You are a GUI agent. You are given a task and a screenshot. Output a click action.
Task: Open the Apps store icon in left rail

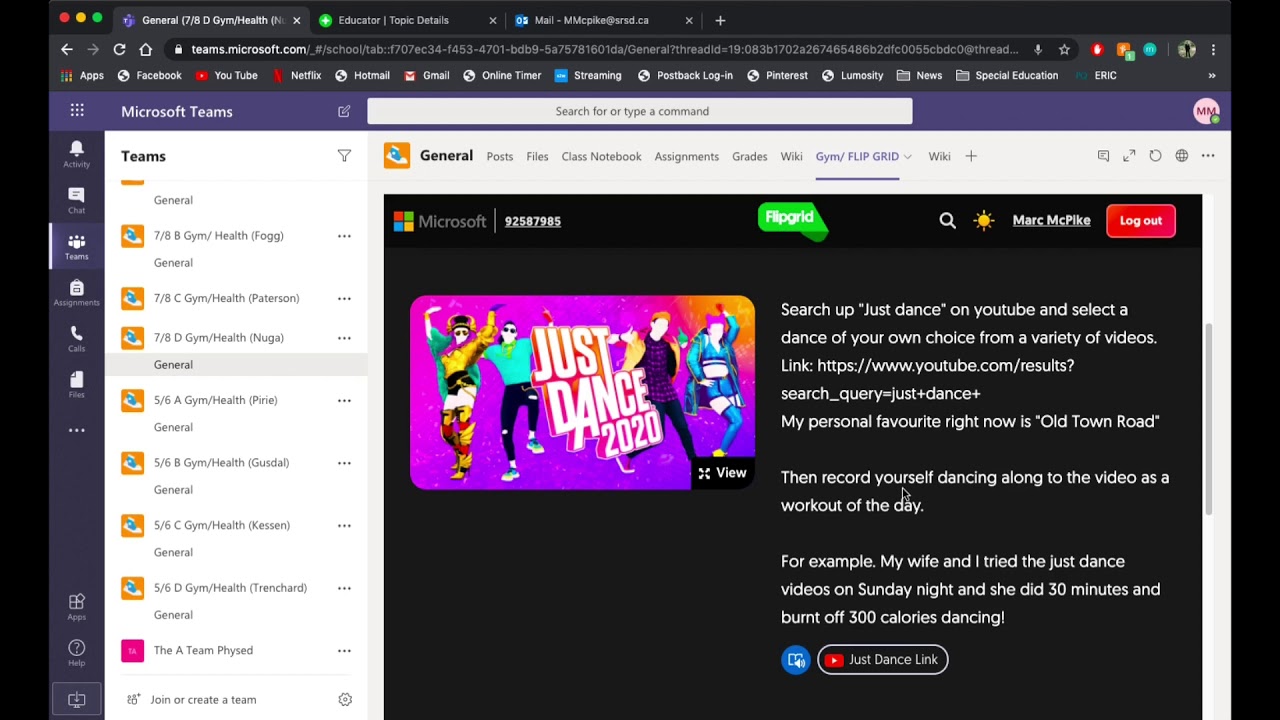[x=76, y=607]
